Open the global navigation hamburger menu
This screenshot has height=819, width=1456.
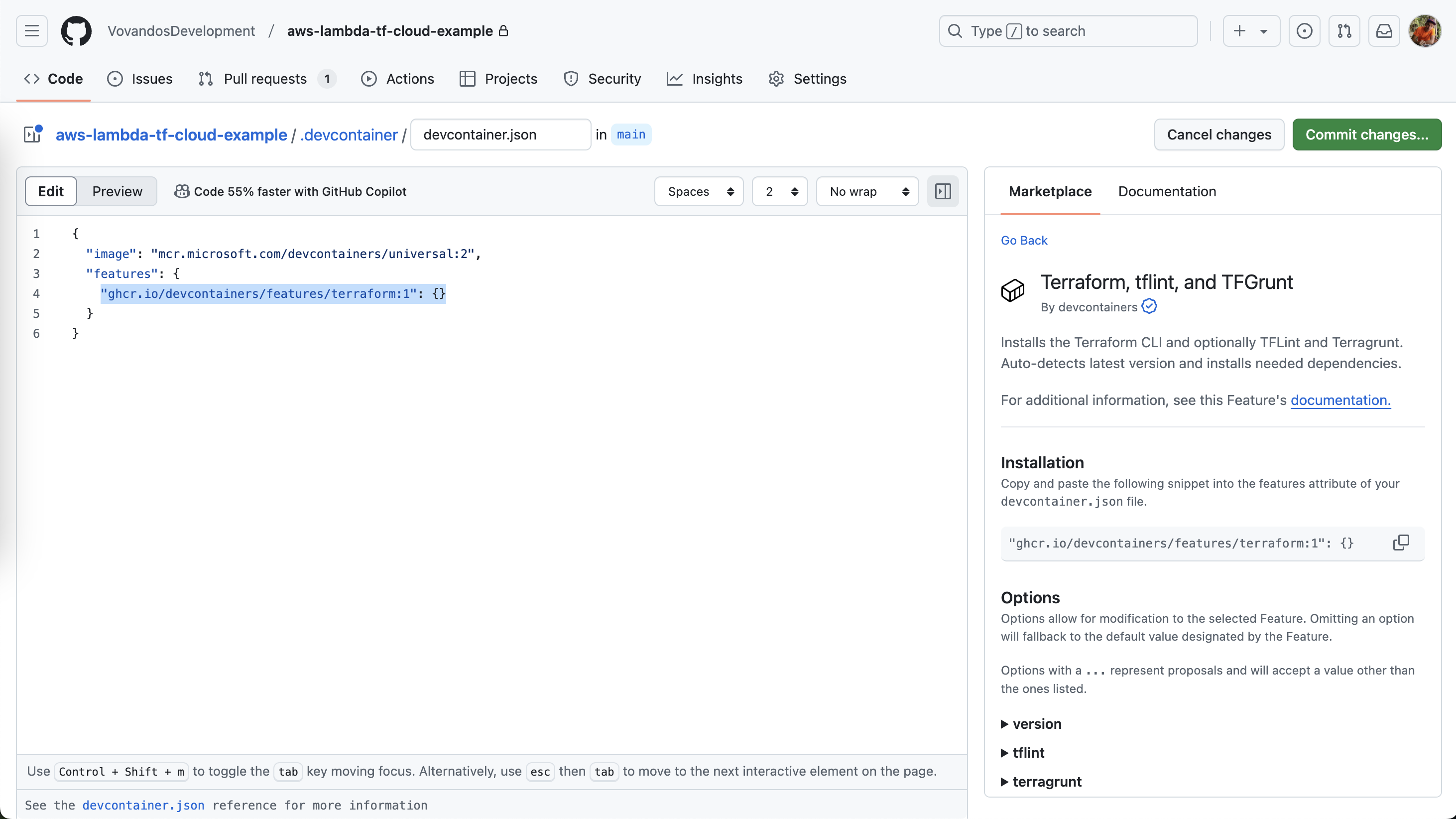pyautogui.click(x=31, y=30)
